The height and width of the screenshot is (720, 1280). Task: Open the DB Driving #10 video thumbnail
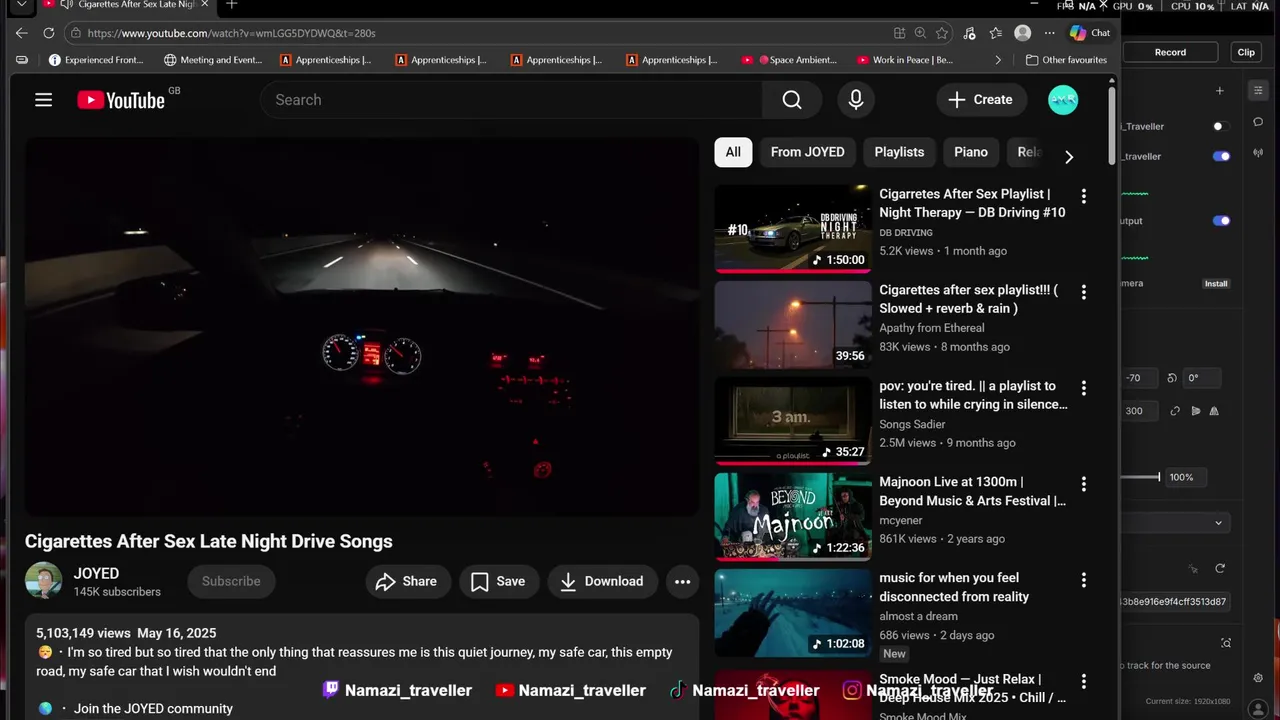coord(793,228)
